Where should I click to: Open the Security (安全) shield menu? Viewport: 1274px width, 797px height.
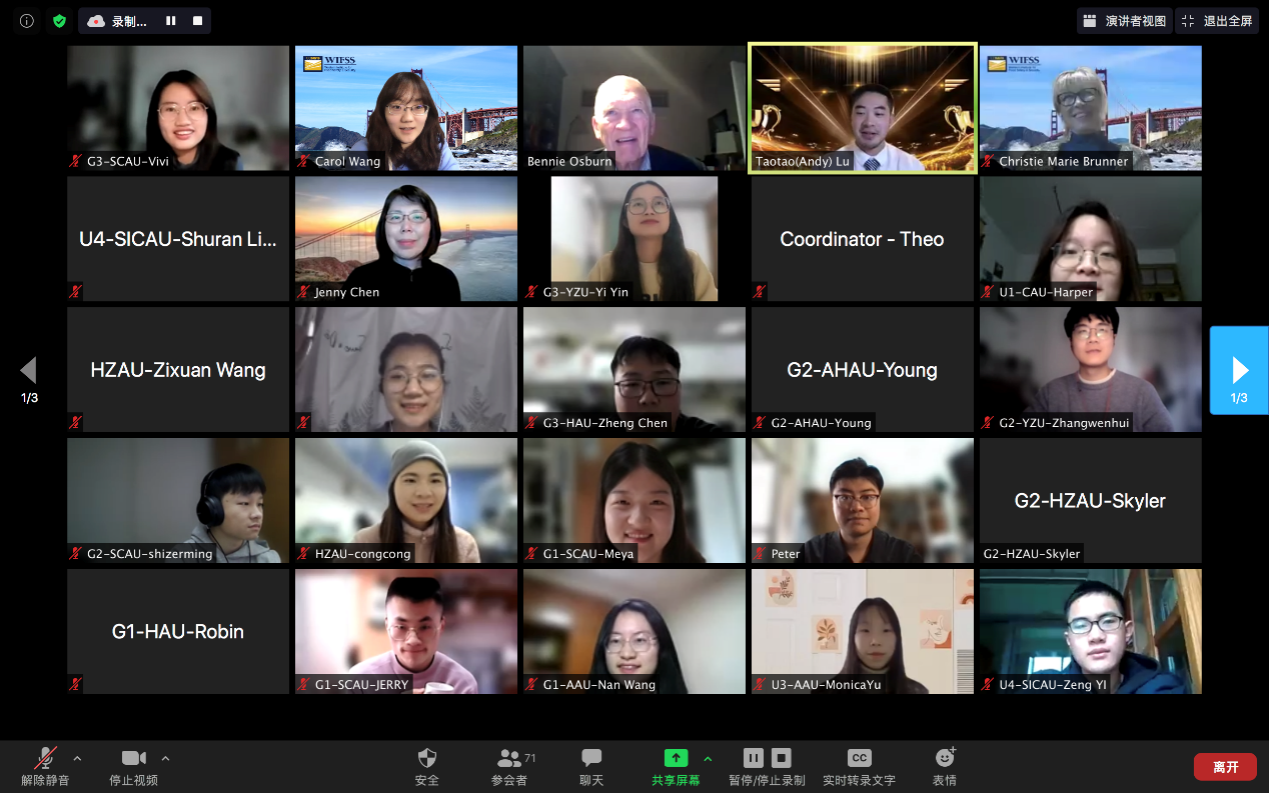point(427,765)
